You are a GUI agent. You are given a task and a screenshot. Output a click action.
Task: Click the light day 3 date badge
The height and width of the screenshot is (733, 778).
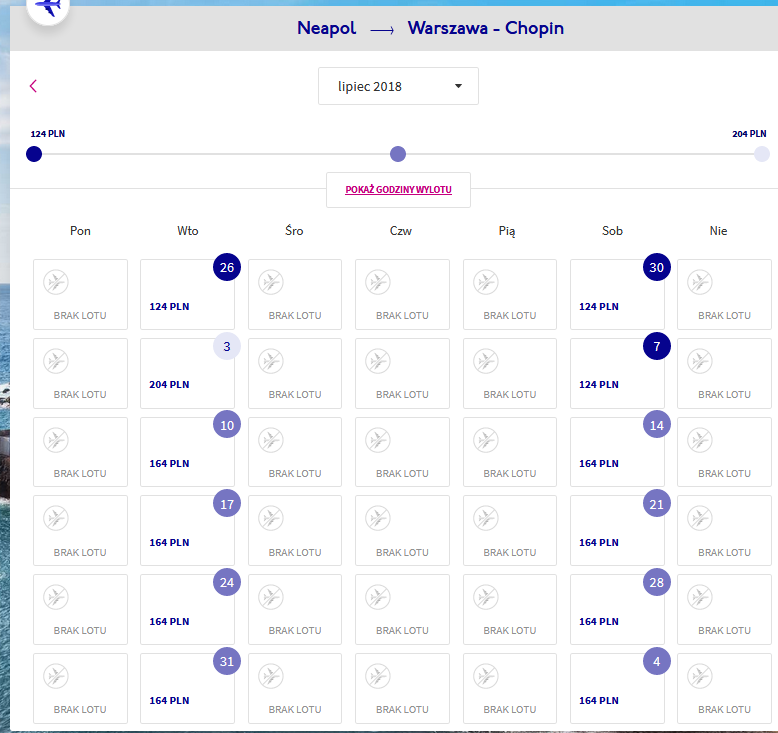click(x=227, y=346)
